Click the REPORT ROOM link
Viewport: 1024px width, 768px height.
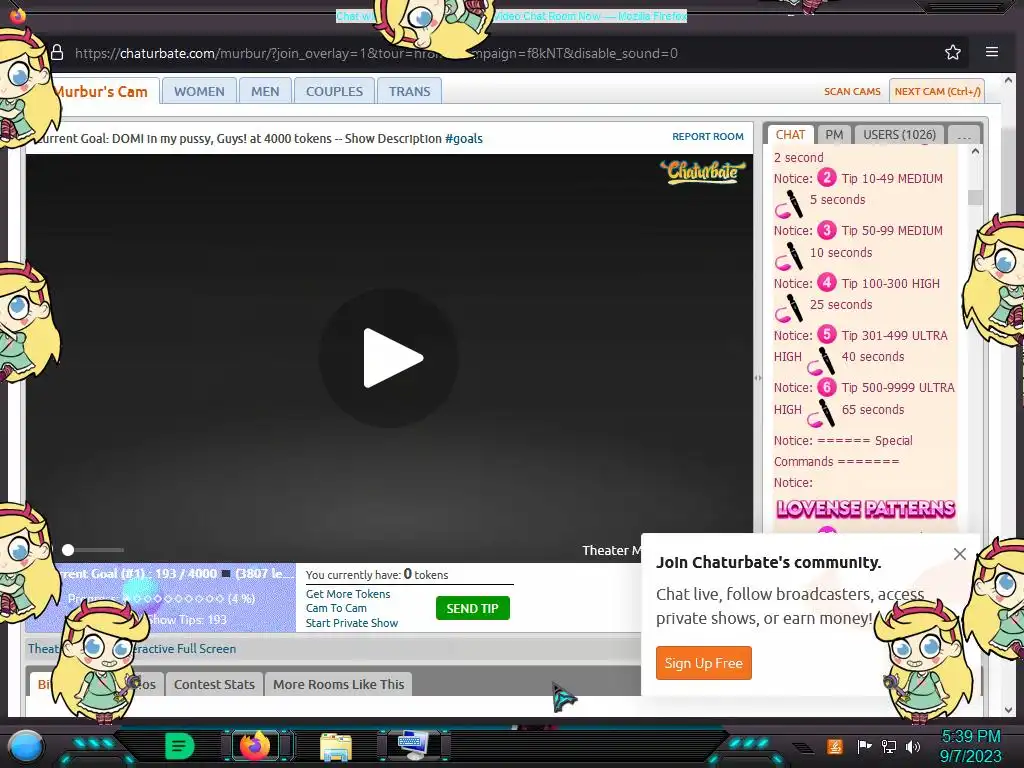(708, 136)
